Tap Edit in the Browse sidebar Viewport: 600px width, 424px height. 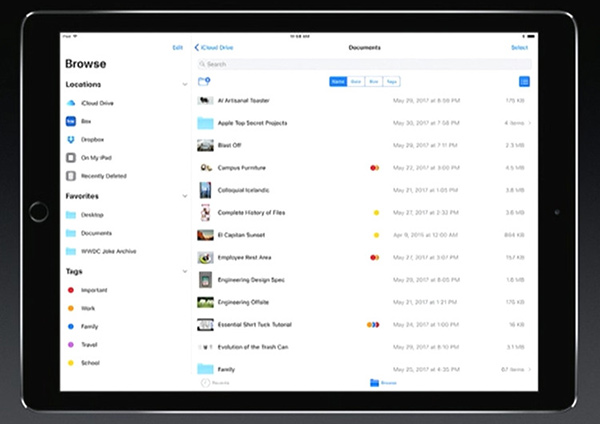[x=178, y=47]
